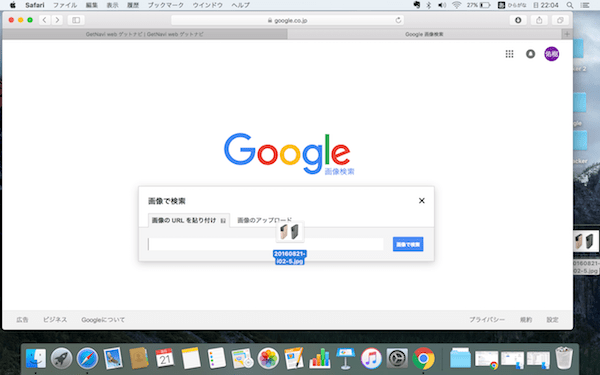
Task: Open Spotlight search magnifier
Action: click(570, 5)
